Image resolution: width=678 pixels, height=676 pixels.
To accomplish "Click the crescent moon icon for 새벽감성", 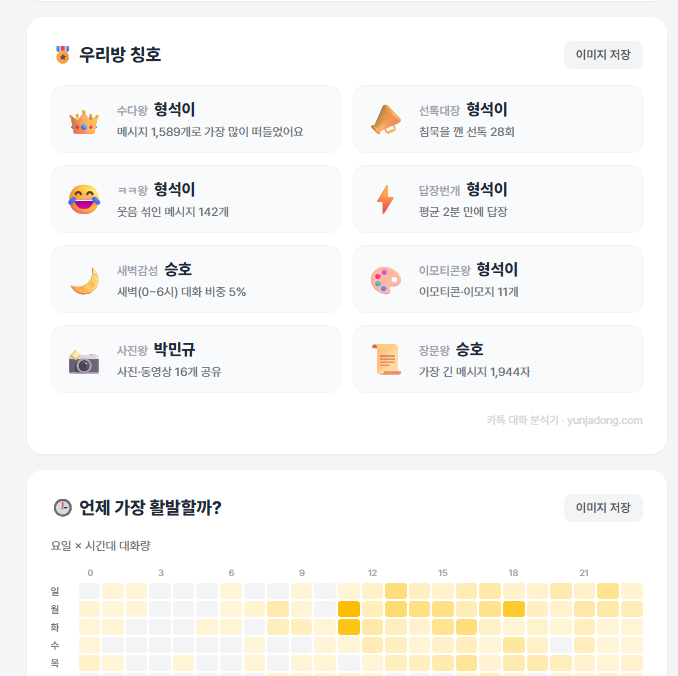I will (85, 281).
